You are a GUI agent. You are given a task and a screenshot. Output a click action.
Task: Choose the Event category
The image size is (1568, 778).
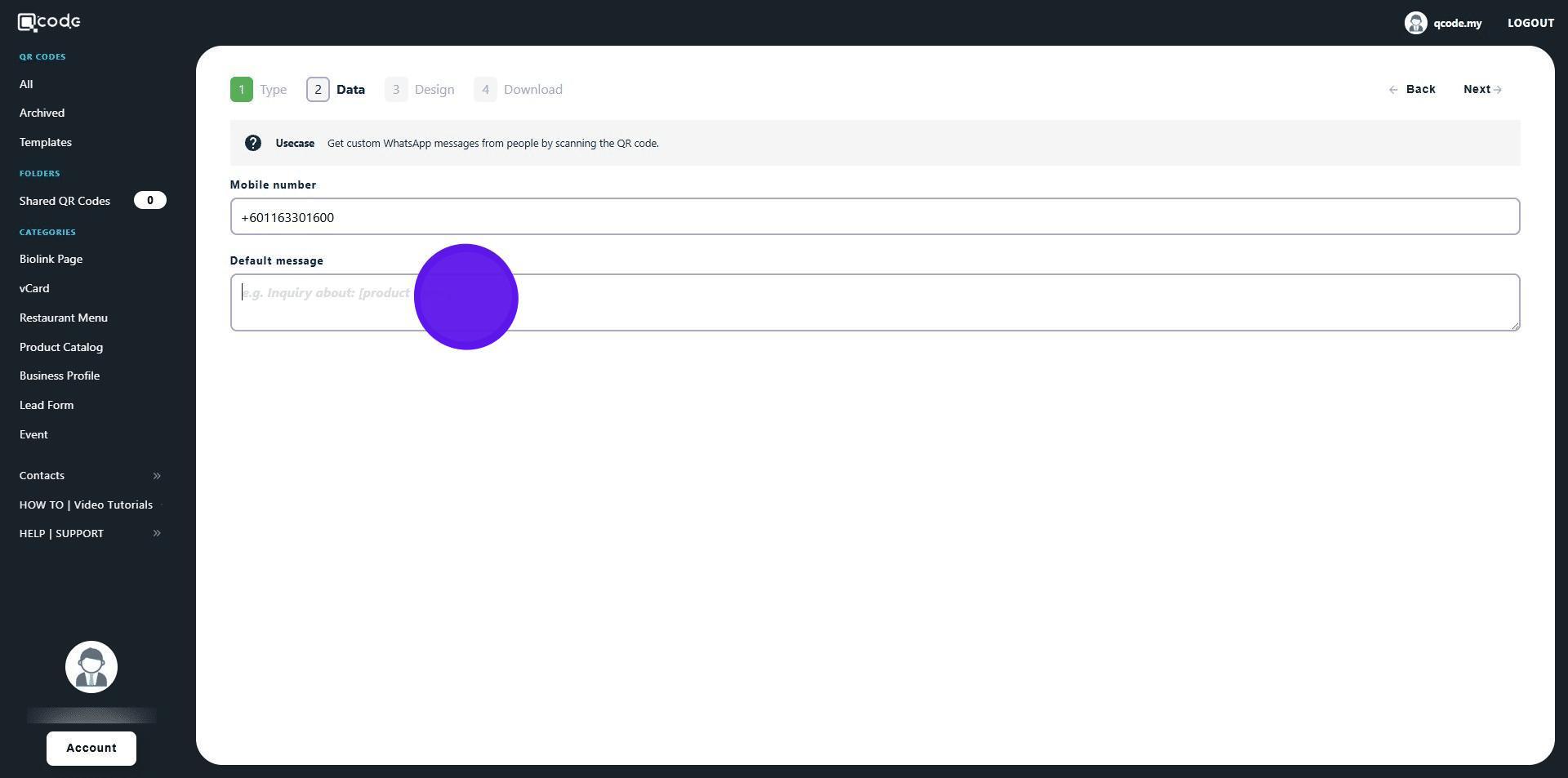click(33, 434)
